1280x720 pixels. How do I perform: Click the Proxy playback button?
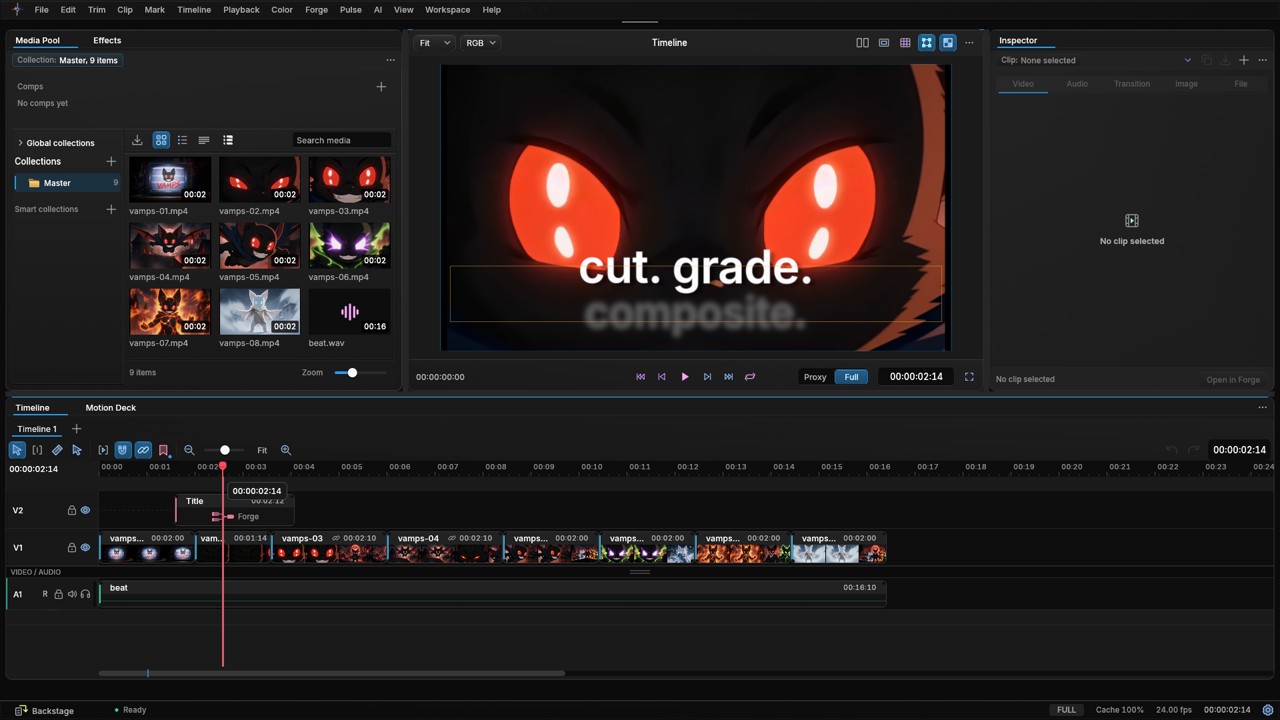pos(815,377)
